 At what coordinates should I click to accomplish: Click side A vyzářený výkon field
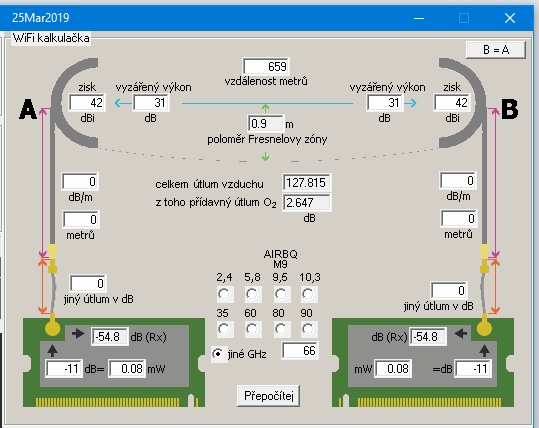[151, 102]
